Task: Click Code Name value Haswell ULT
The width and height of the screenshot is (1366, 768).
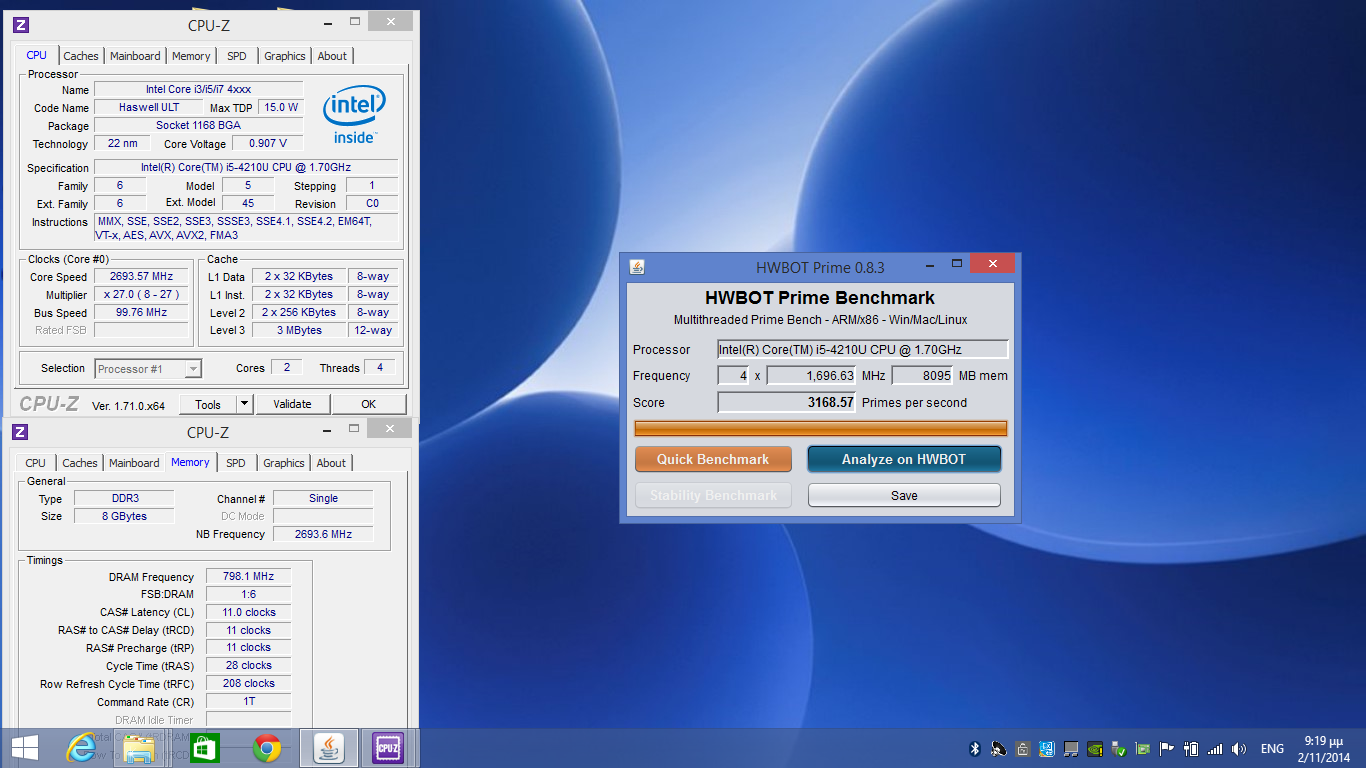Action: 149,107
